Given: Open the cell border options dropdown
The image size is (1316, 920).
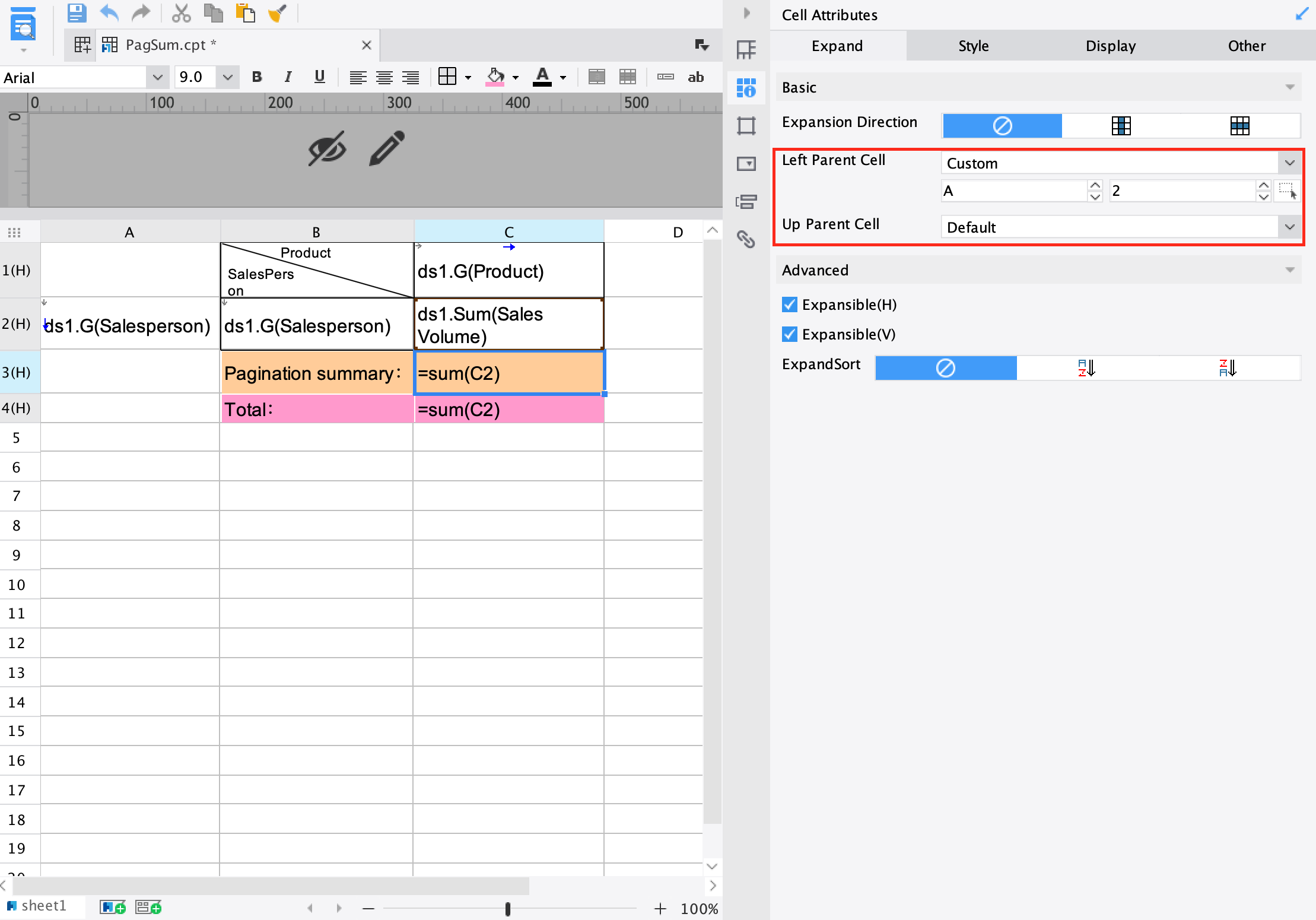Looking at the screenshot, I should [468, 78].
